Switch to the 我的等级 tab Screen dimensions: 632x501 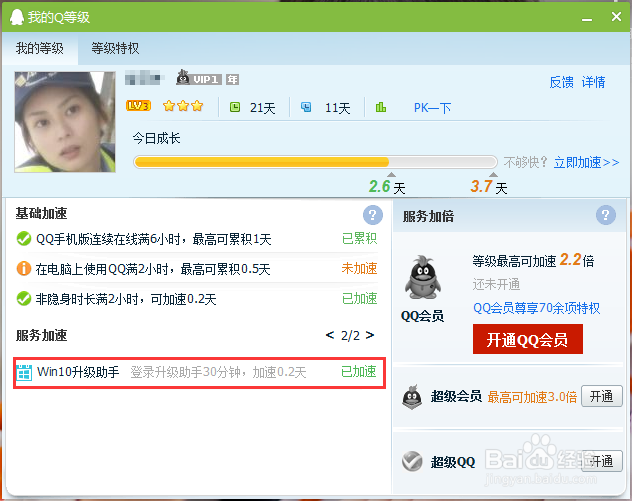40,48
